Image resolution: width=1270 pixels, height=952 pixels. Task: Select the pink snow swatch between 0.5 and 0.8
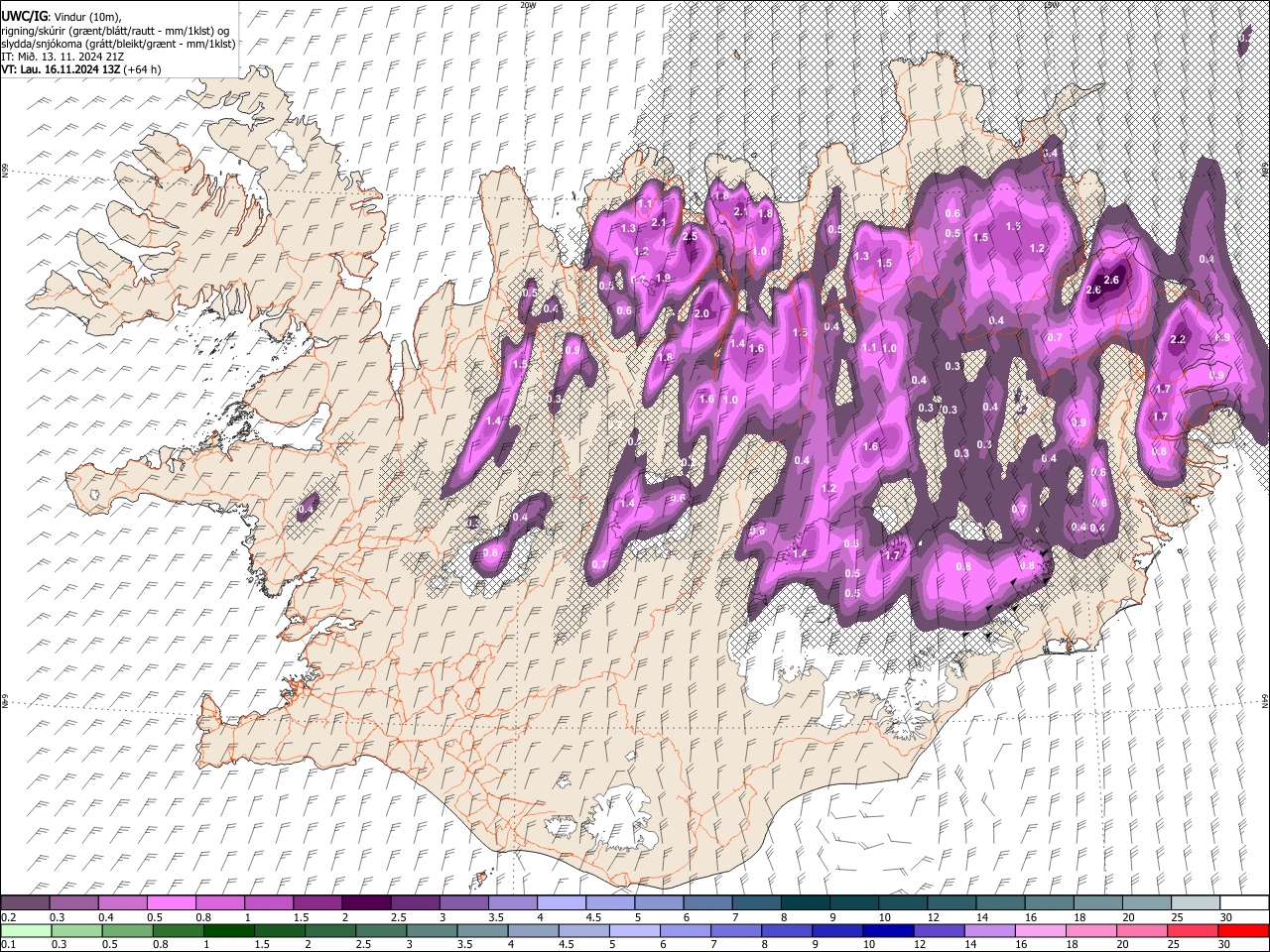[171, 902]
